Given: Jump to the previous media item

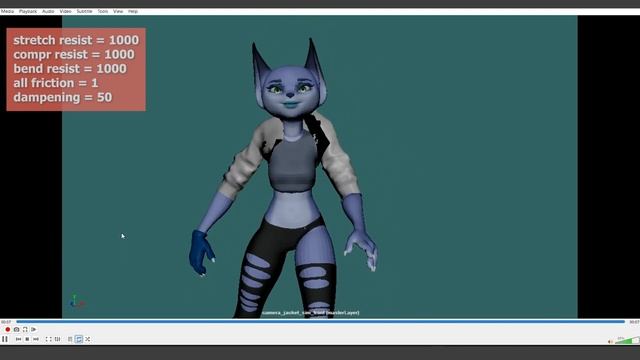Looking at the screenshot, I should [x=18, y=339].
